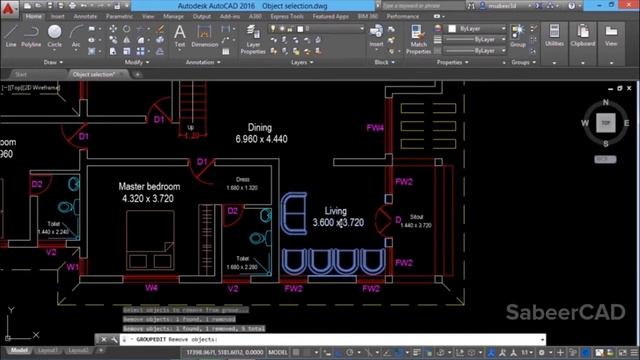Image resolution: width=640 pixels, height=360 pixels.
Task: Open Layer Properties manager
Action: 253,39
